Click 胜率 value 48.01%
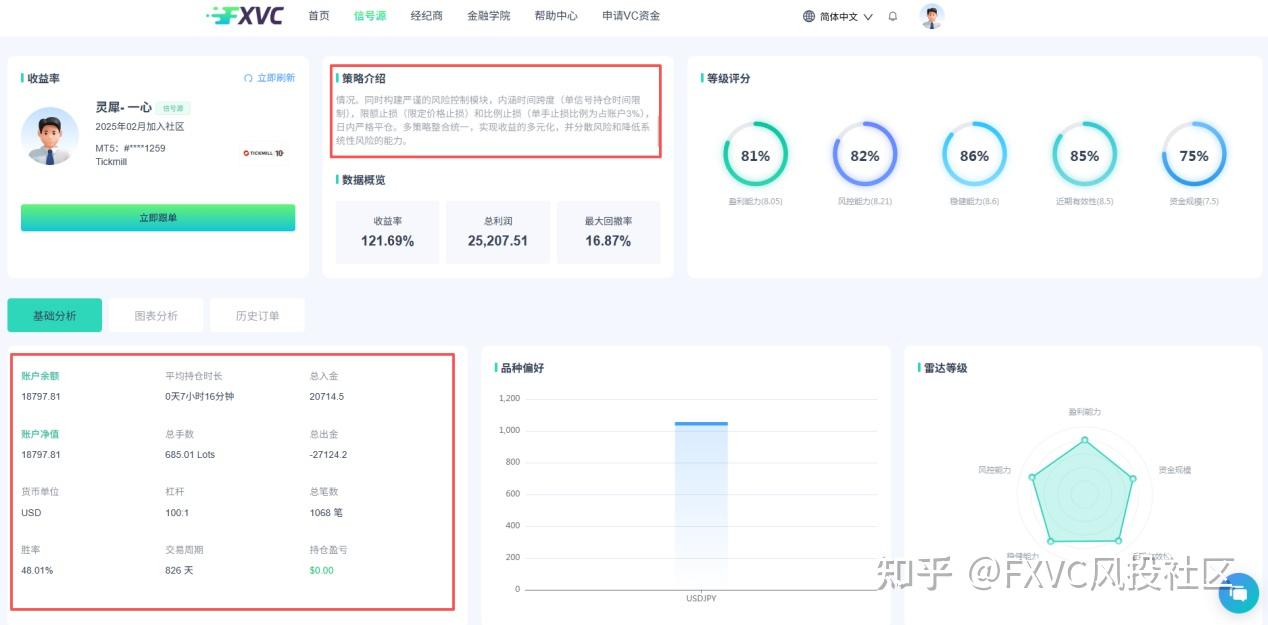This screenshot has height=625, width=1268. (x=37, y=571)
